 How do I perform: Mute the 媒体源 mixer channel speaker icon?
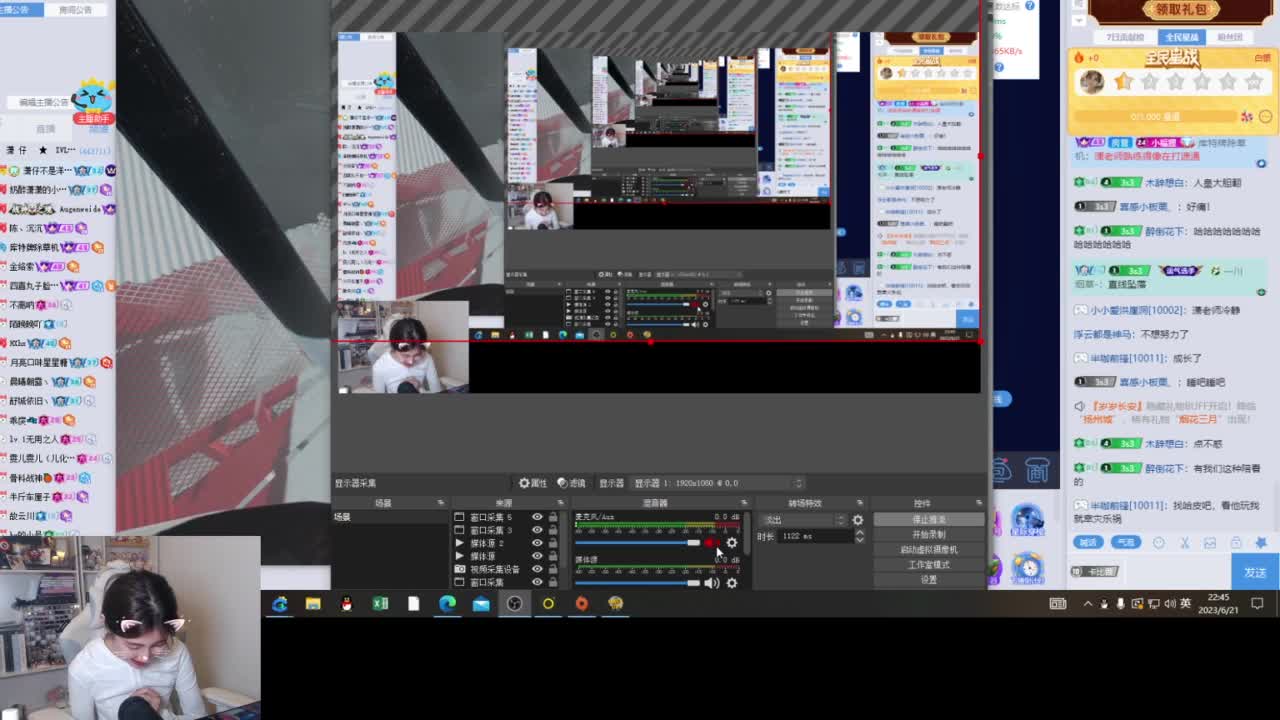tap(712, 583)
